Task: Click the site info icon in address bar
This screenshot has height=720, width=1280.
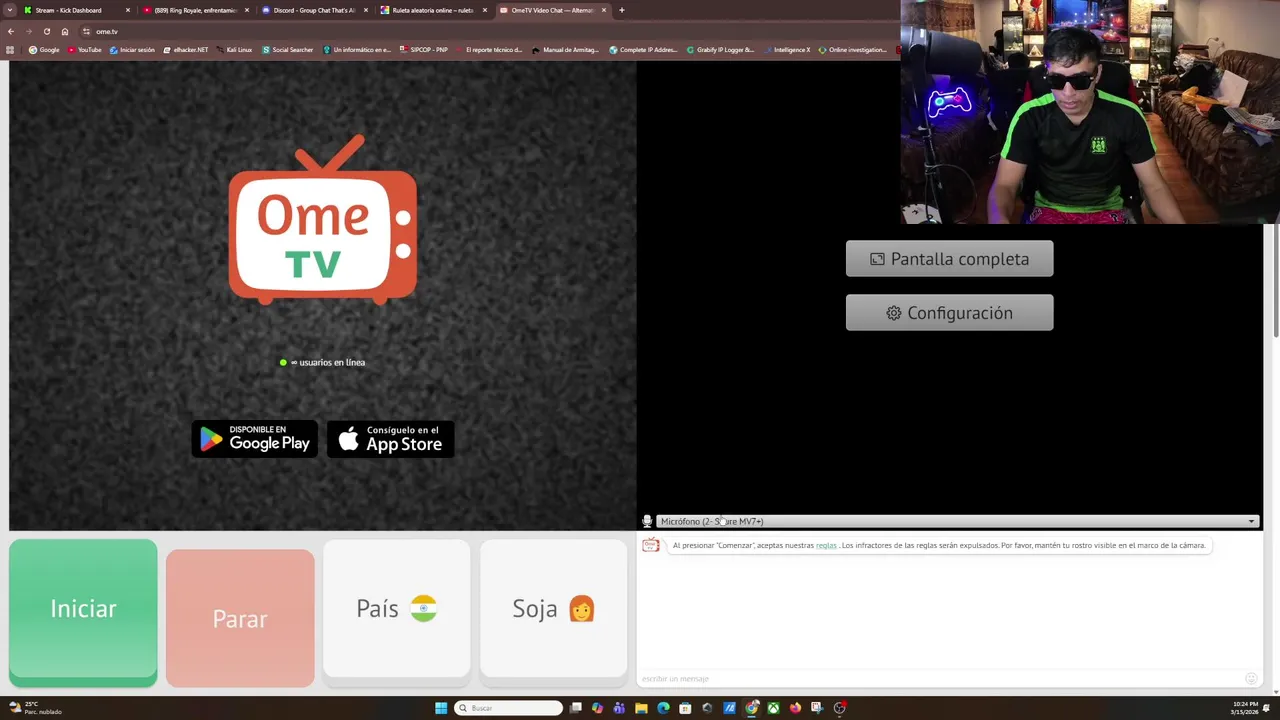Action: pos(87,31)
